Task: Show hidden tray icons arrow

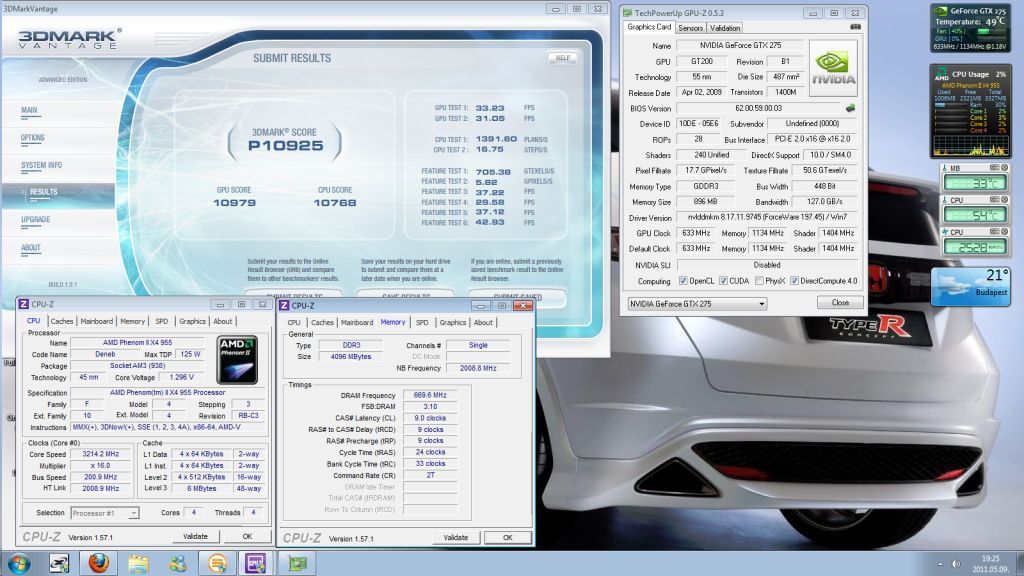Action: [x=940, y=564]
